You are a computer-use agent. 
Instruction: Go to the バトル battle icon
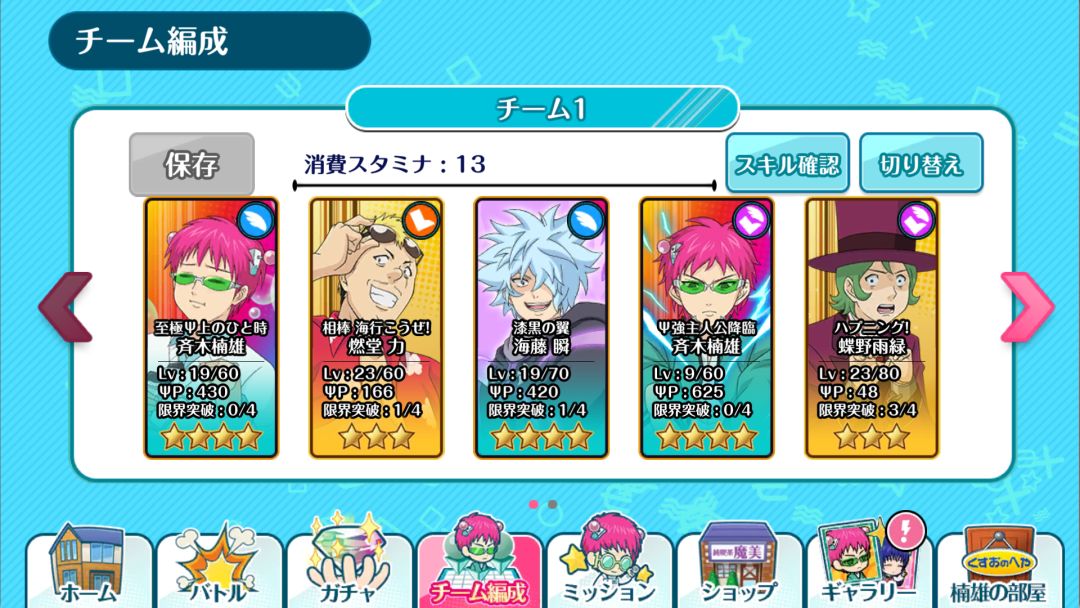click(x=218, y=566)
